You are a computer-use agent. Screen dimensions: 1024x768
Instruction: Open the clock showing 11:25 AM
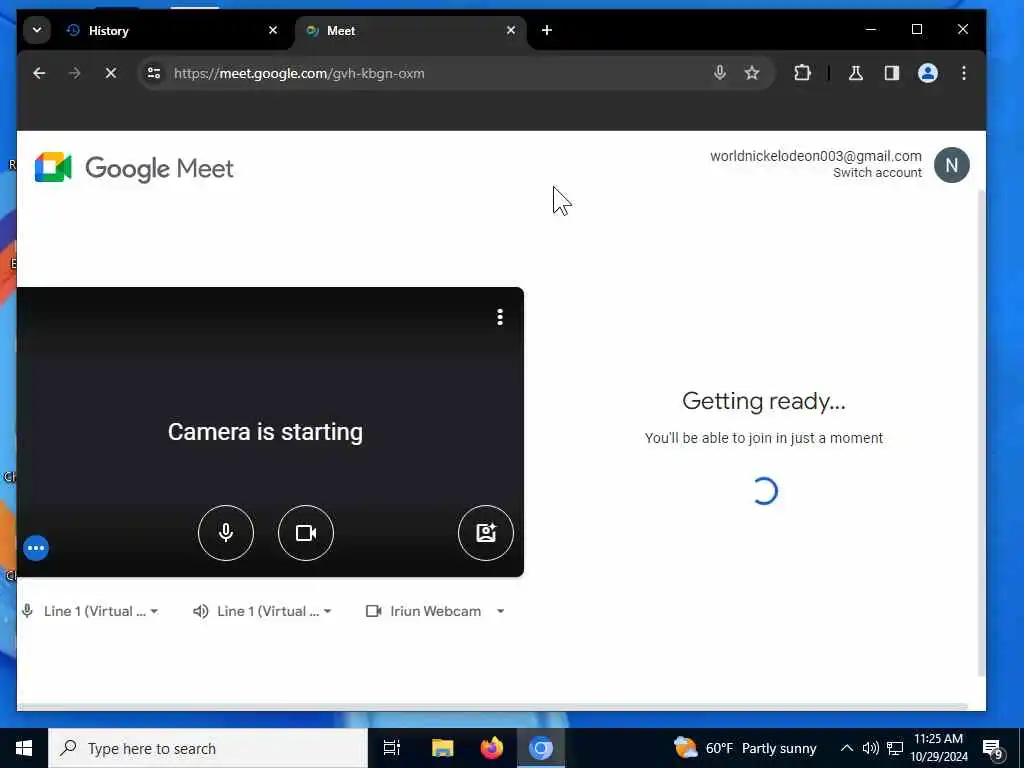pyautogui.click(x=938, y=748)
